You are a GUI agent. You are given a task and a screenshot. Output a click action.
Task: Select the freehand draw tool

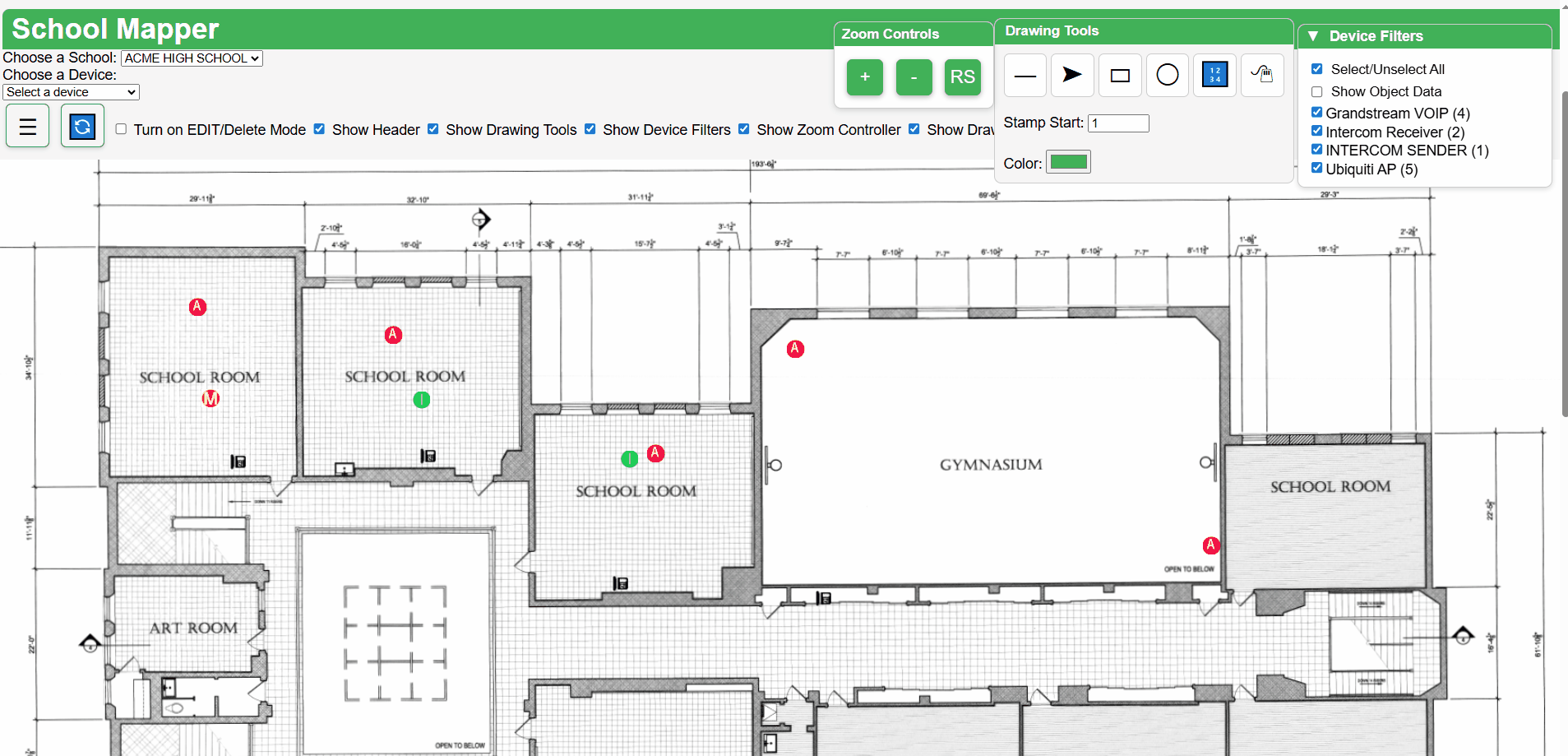click(x=1262, y=76)
